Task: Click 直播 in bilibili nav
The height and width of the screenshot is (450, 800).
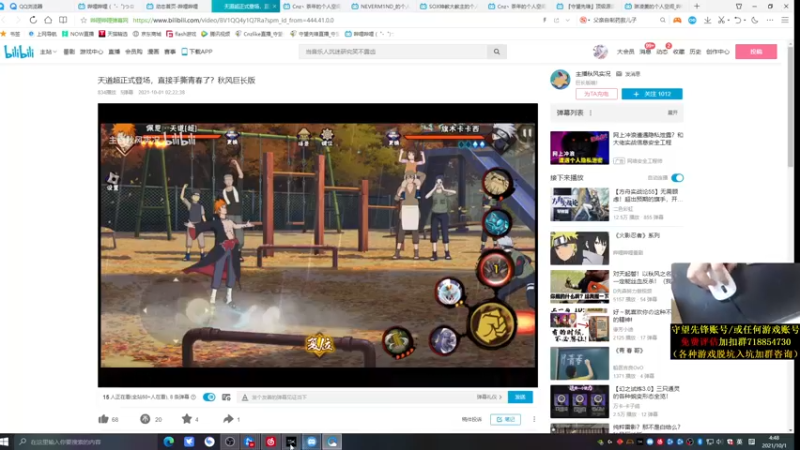Action: coord(114,52)
